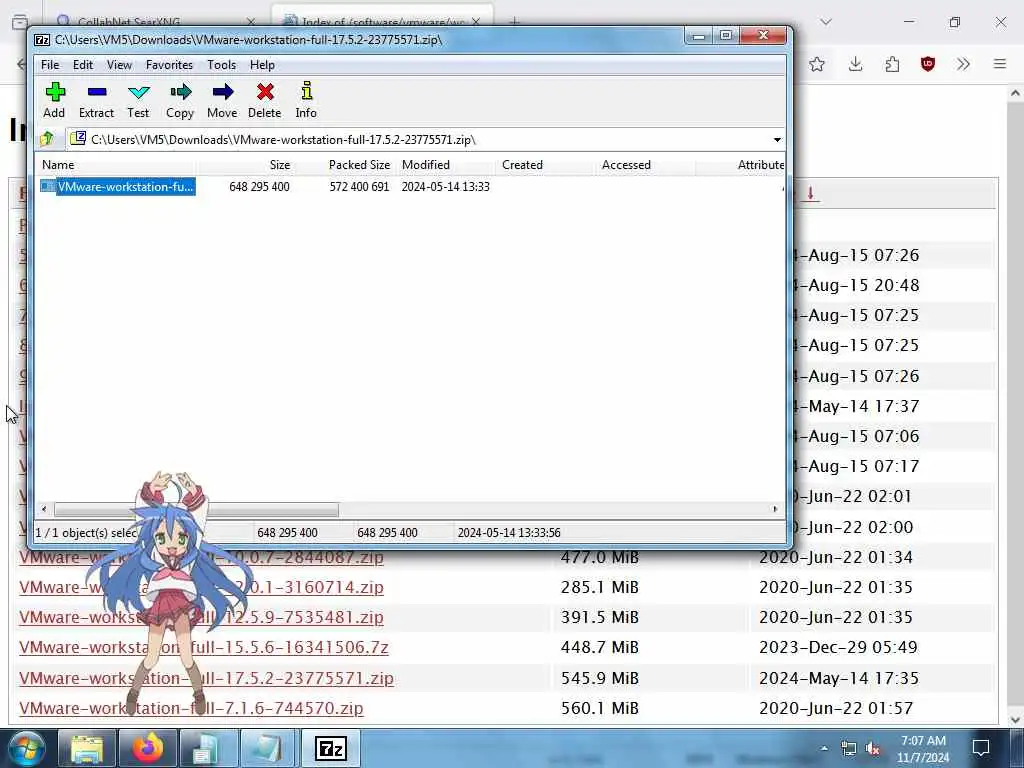
Task: Switch to 7-Zip taskbar button
Action: pos(330,749)
